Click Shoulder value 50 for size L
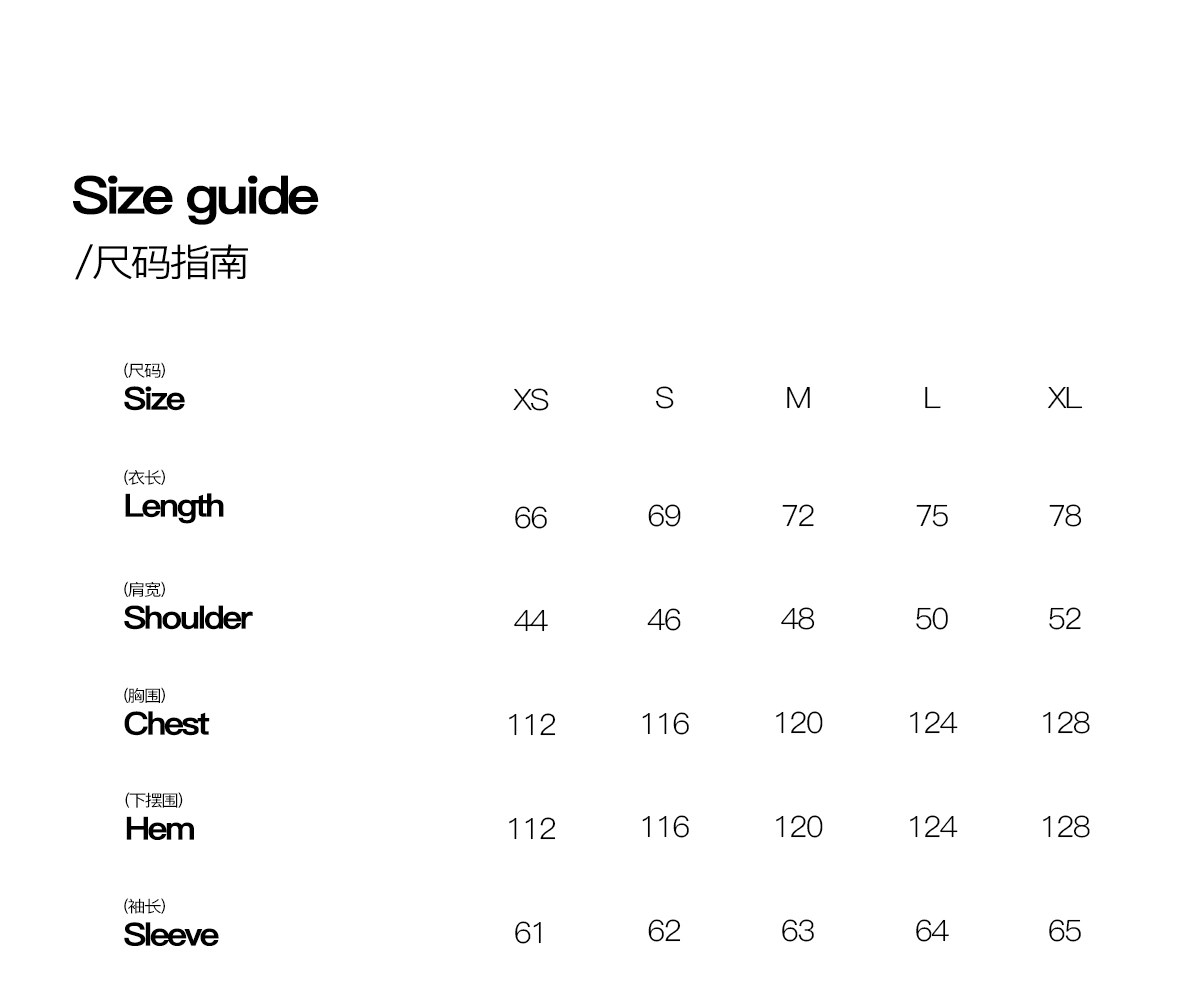 (x=931, y=619)
